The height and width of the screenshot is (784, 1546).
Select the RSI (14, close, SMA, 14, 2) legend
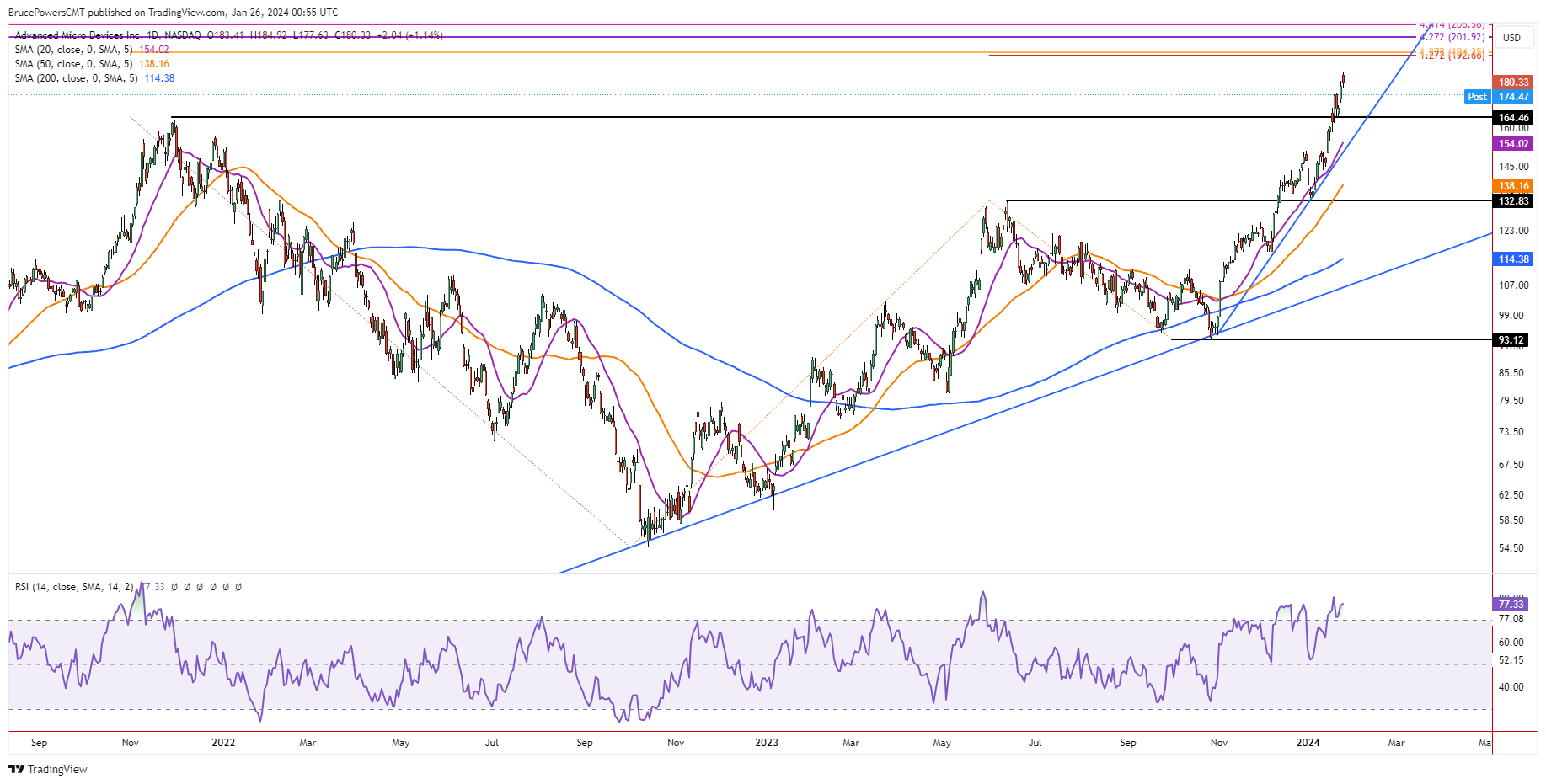tap(74, 587)
